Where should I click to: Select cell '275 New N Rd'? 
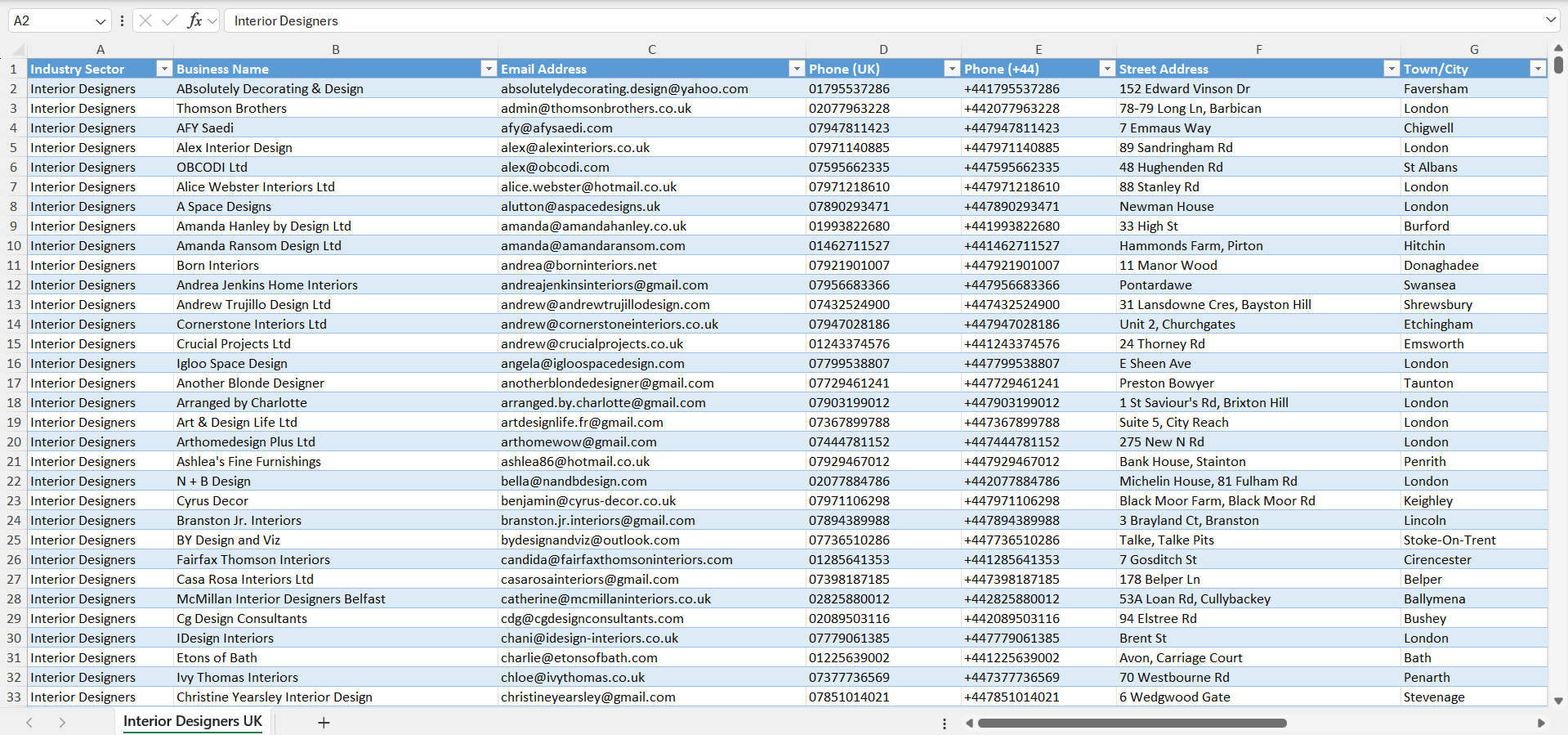[x=1258, y=441]
